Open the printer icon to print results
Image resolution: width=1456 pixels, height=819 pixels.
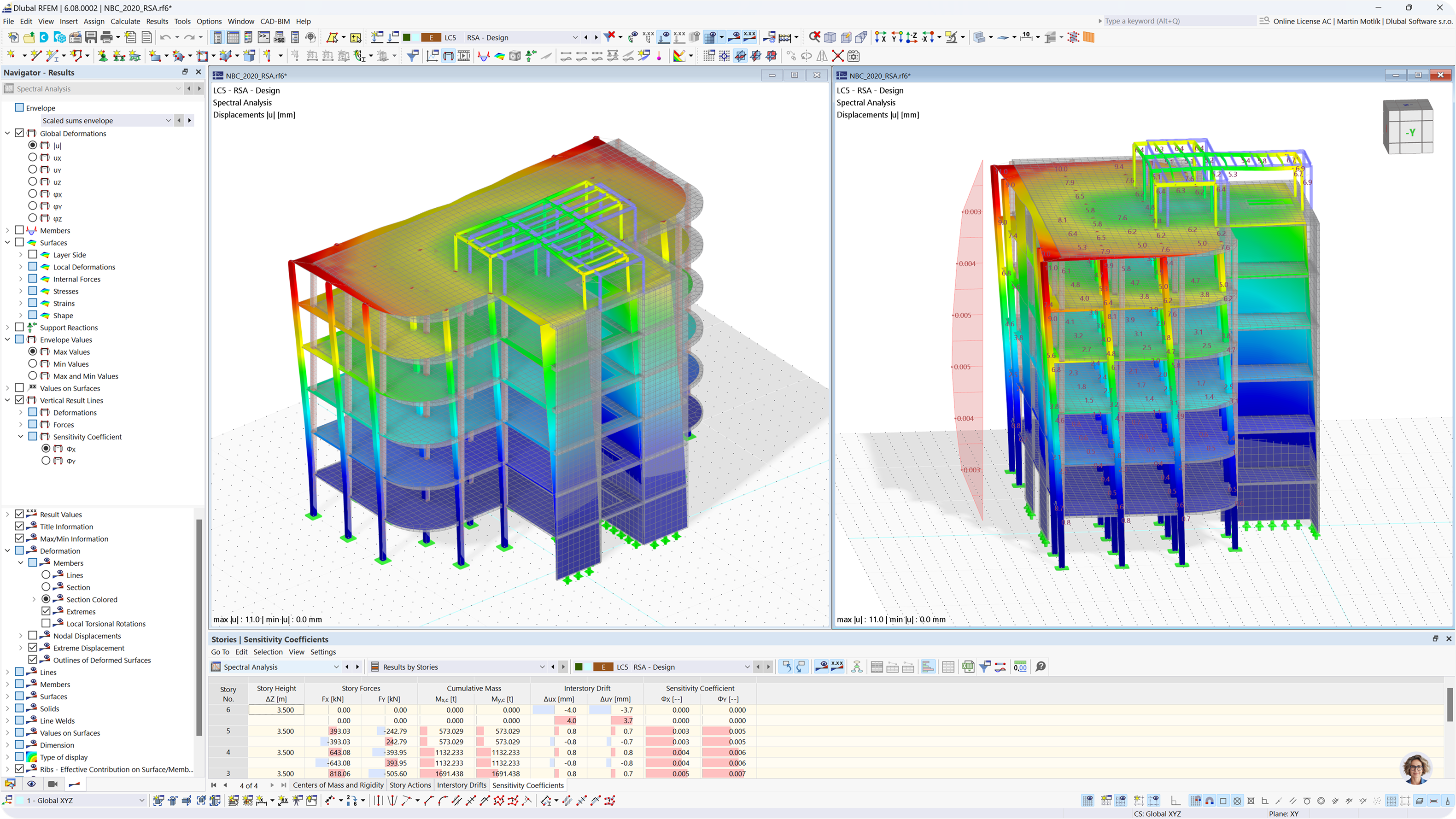[106, 37]
